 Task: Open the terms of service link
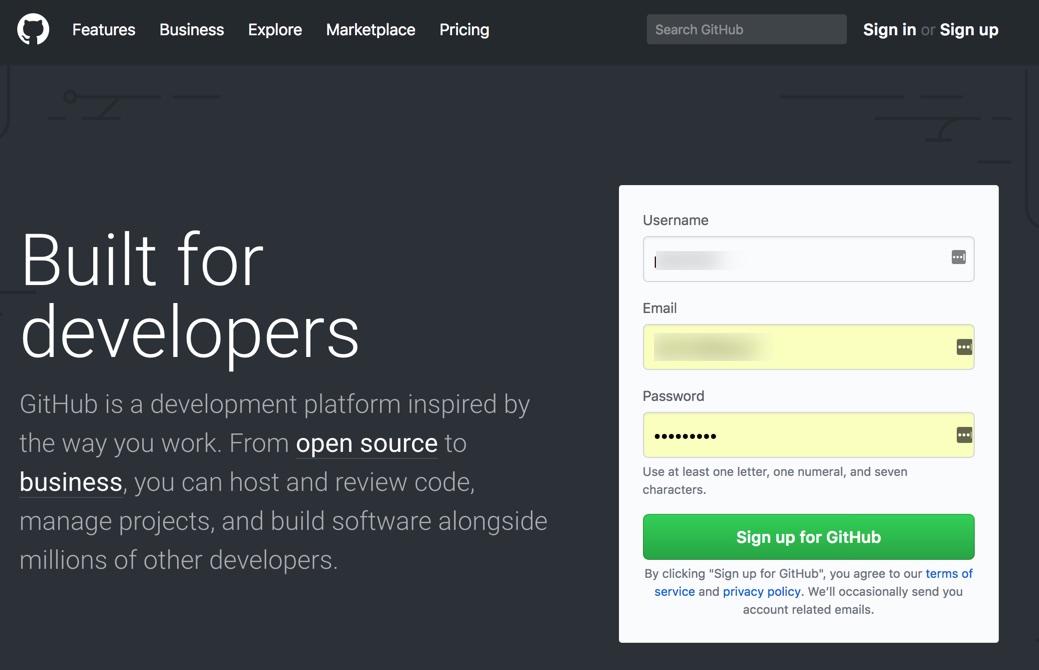948,574
